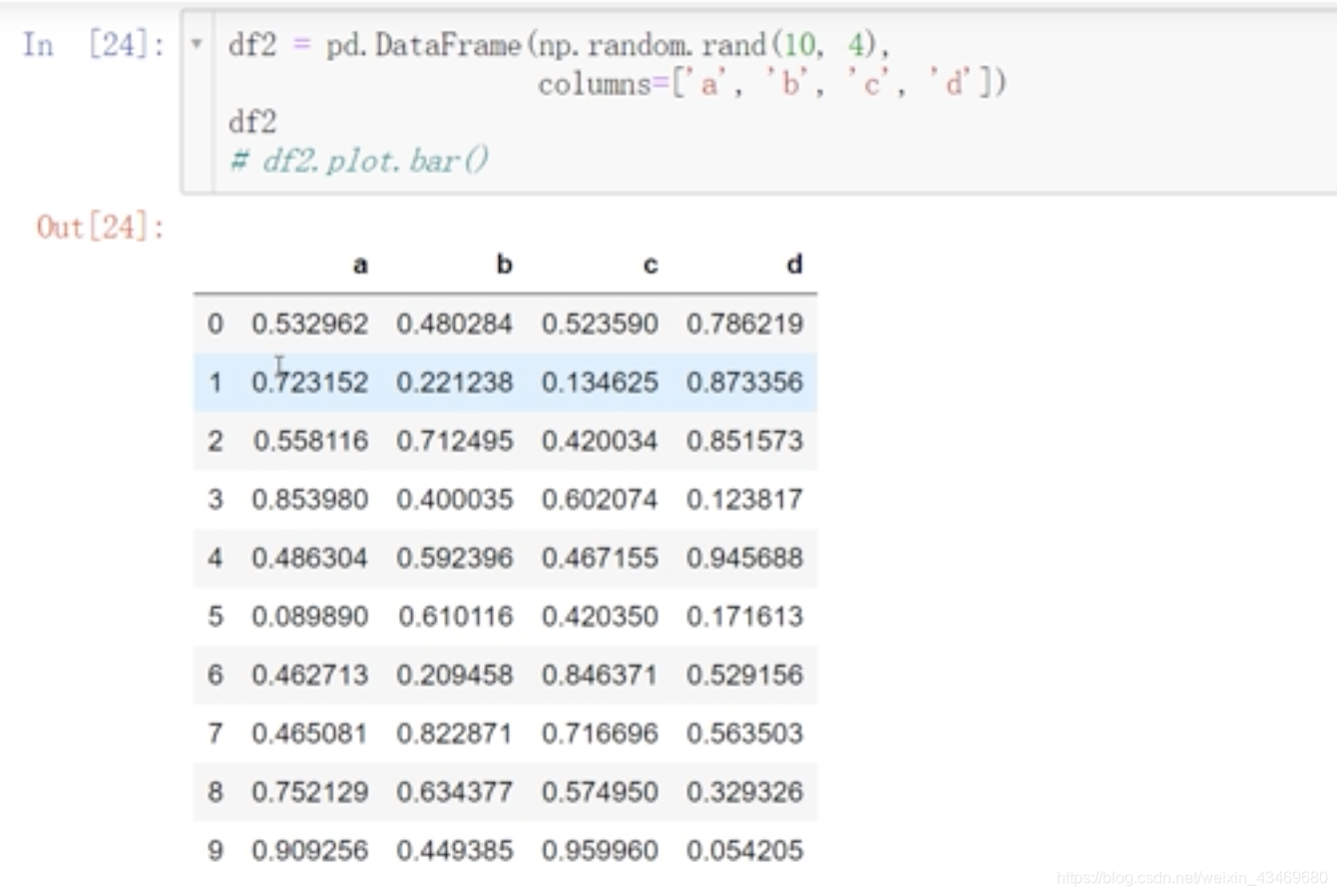Click column header a
The height and width of the screenshot is (896, 1337).
[x=360, y=264]
